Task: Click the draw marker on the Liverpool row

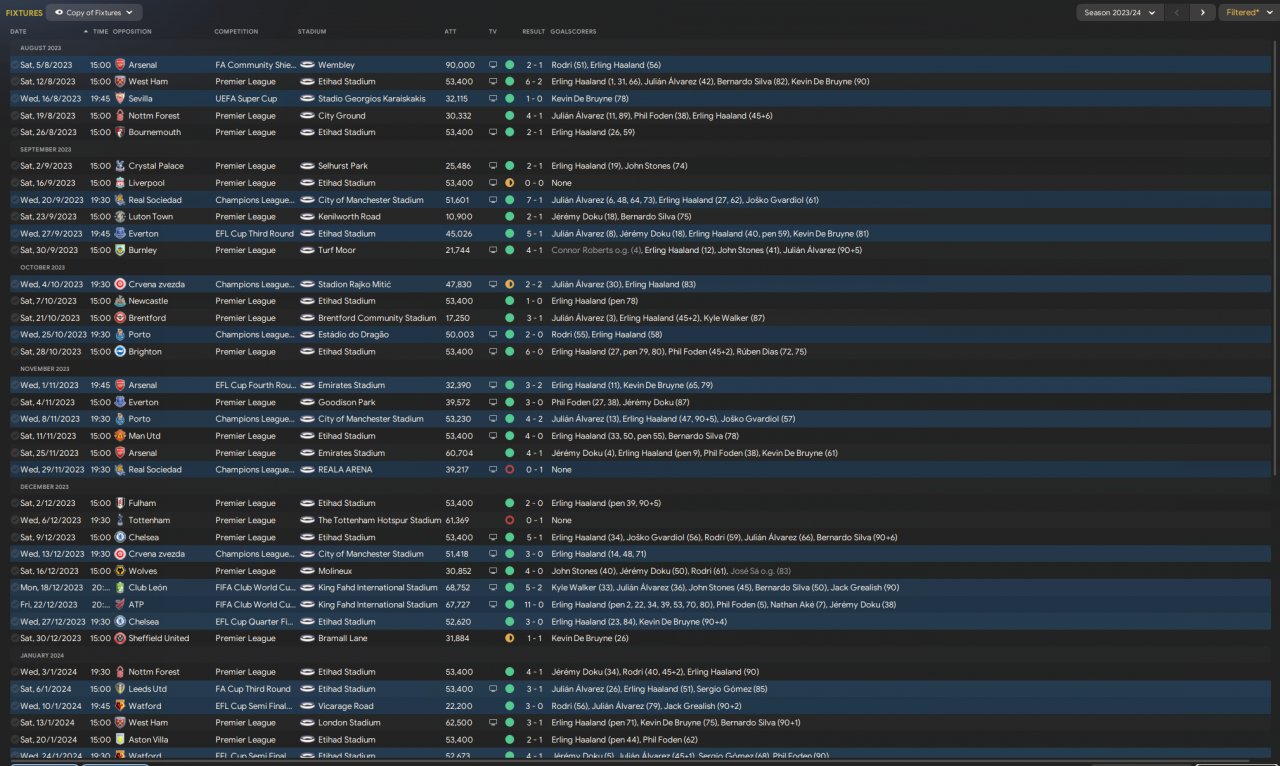Action: coord(510,183)
